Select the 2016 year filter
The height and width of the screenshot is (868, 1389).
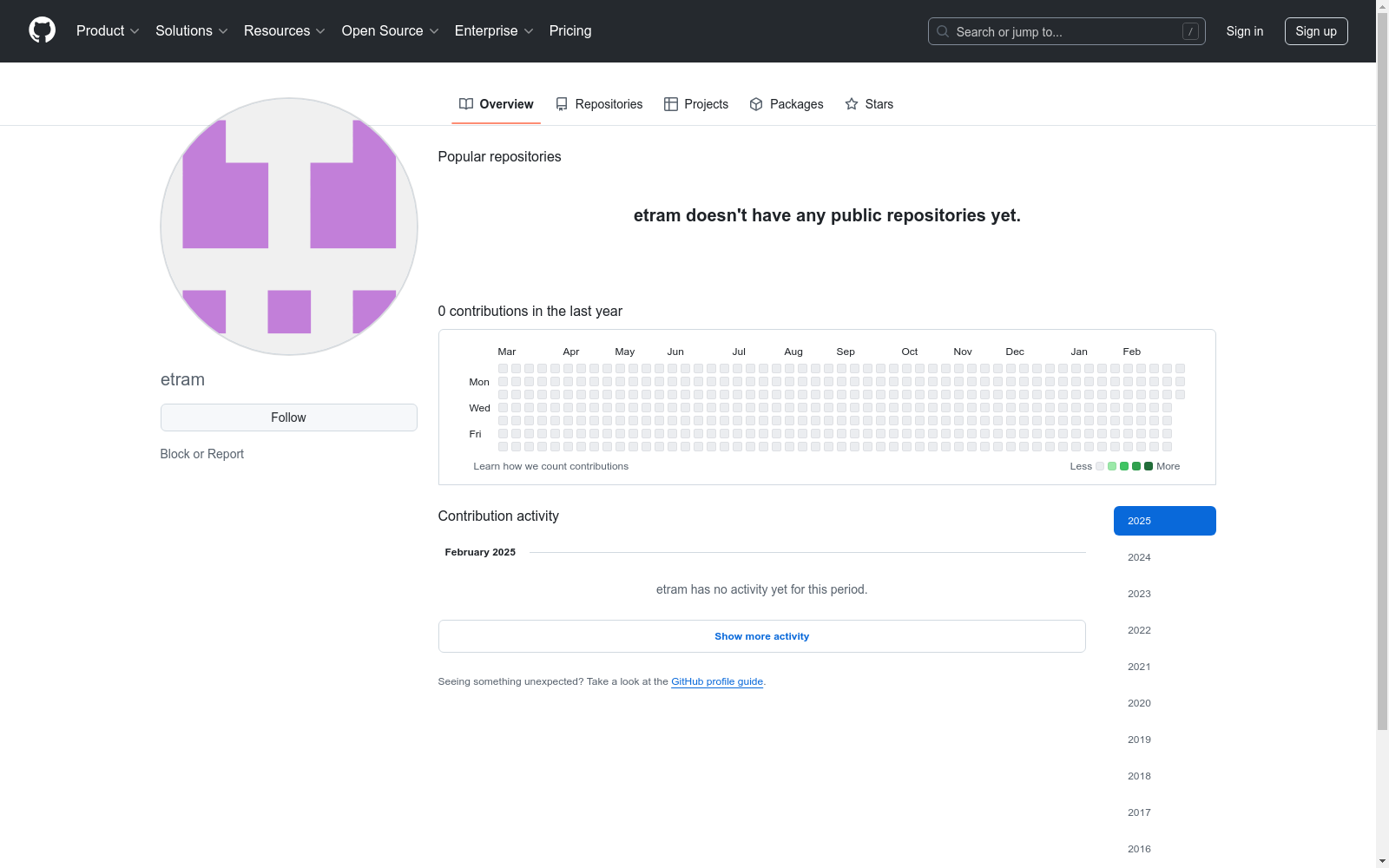point(1165,849)
